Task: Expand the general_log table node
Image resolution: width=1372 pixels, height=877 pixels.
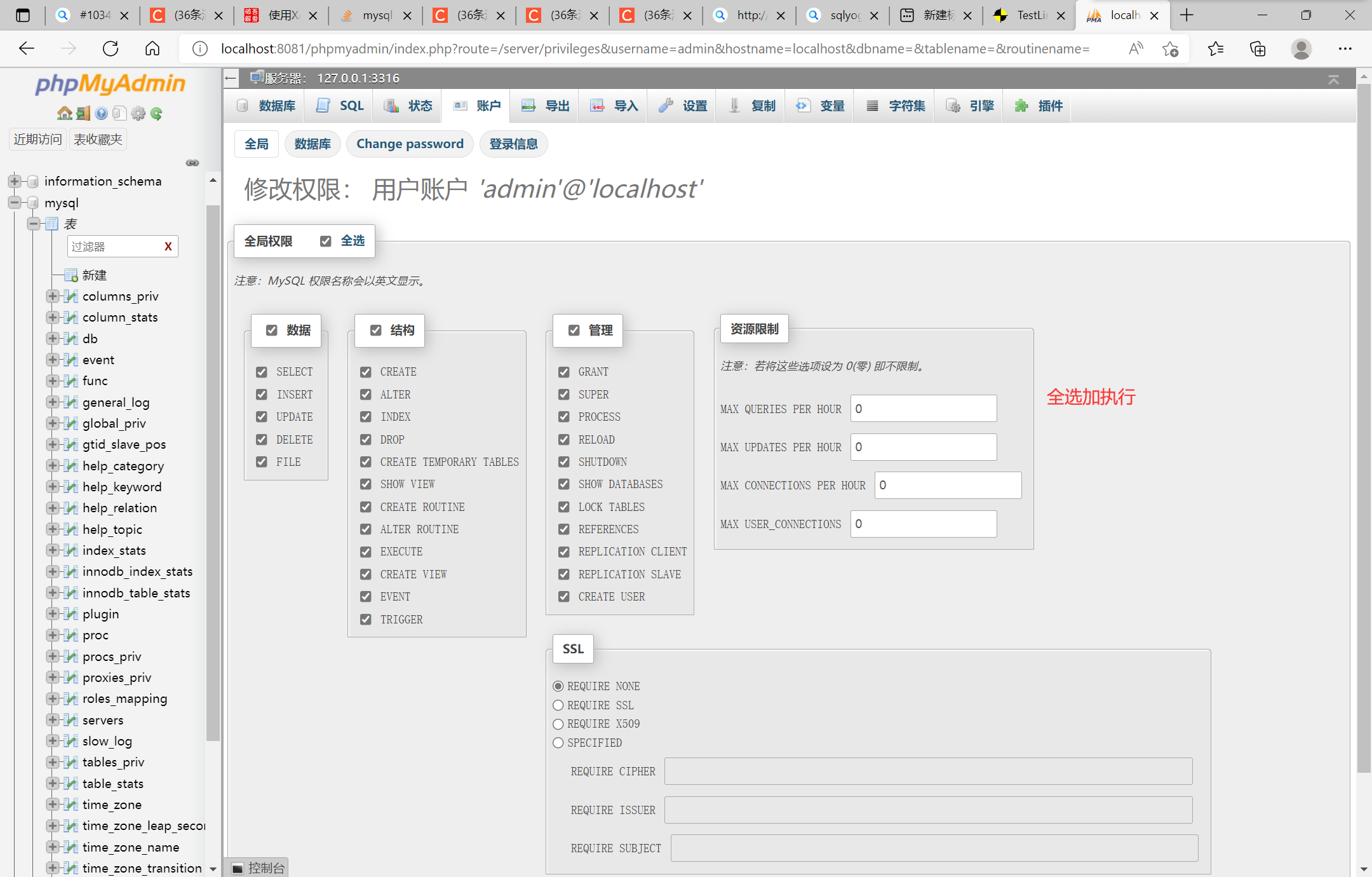Action: tap(53, 402)
